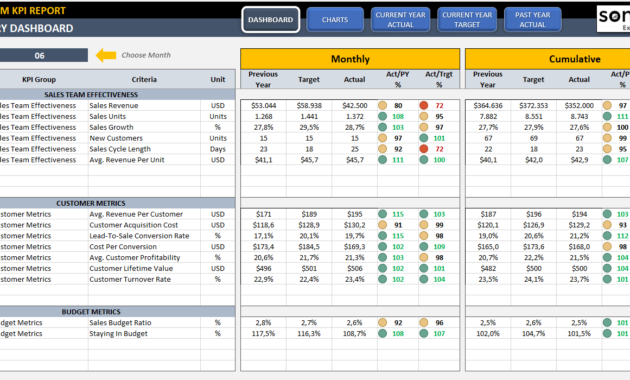This screenshot has width=630, height=380.
Task: Click the red indicator dot in Sales Revenue's Monthly Act/Trgt cell
Action: click(423, 106)
